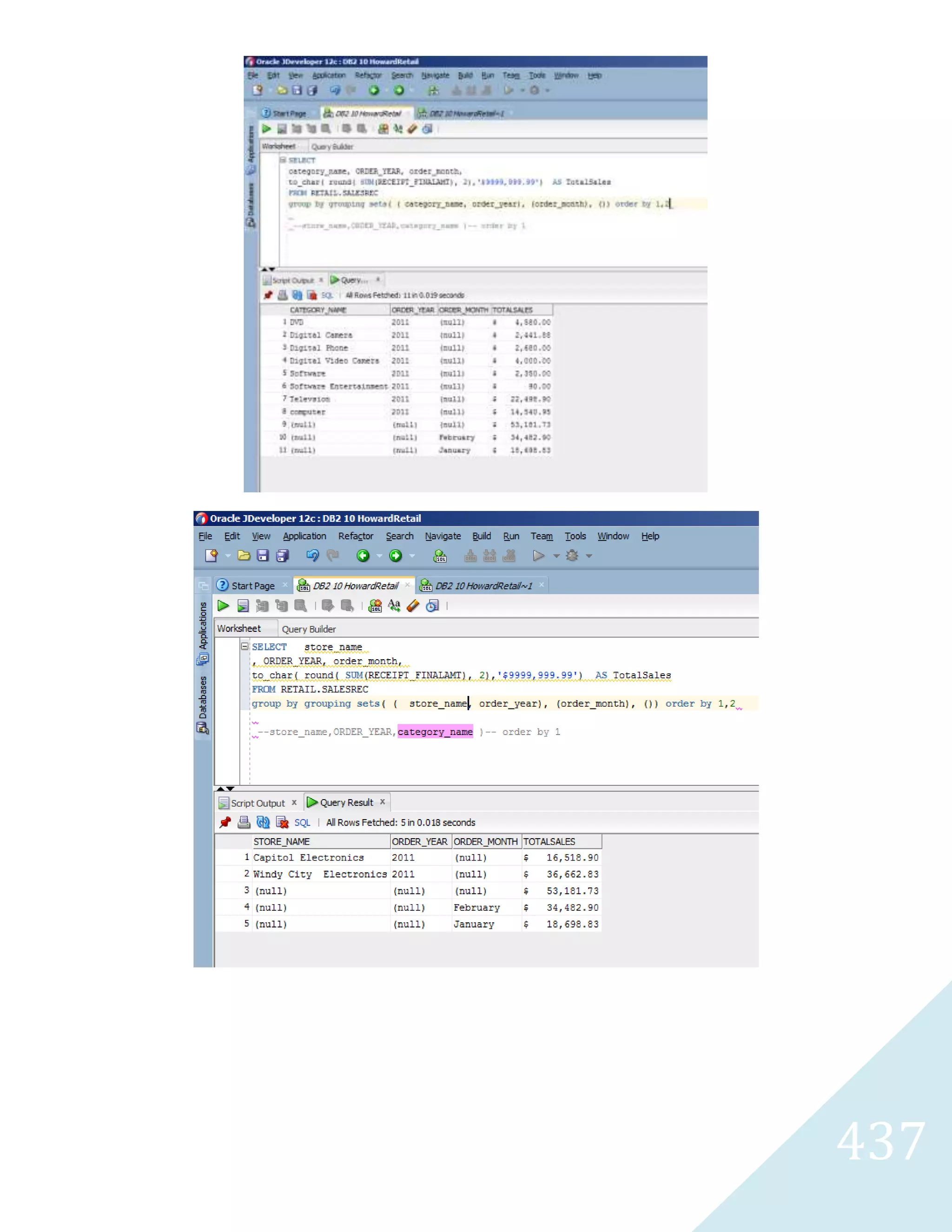952x1232 pixels.
Task: Close Script Output tab in lower window
Action: [x=294, y=802]
